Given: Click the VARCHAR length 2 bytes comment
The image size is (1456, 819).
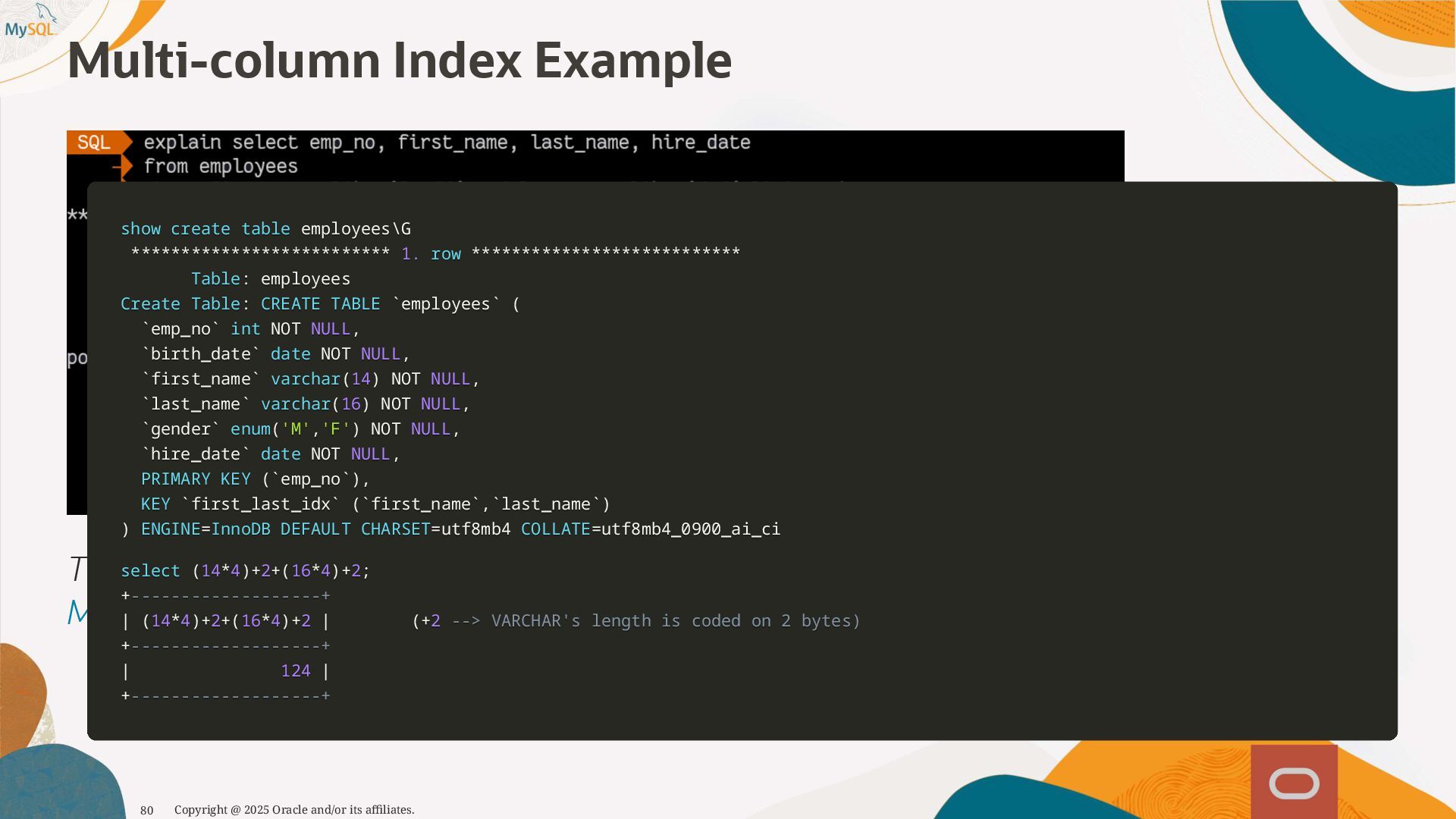Looking at the screenshot, I should (x=635, y=621).
